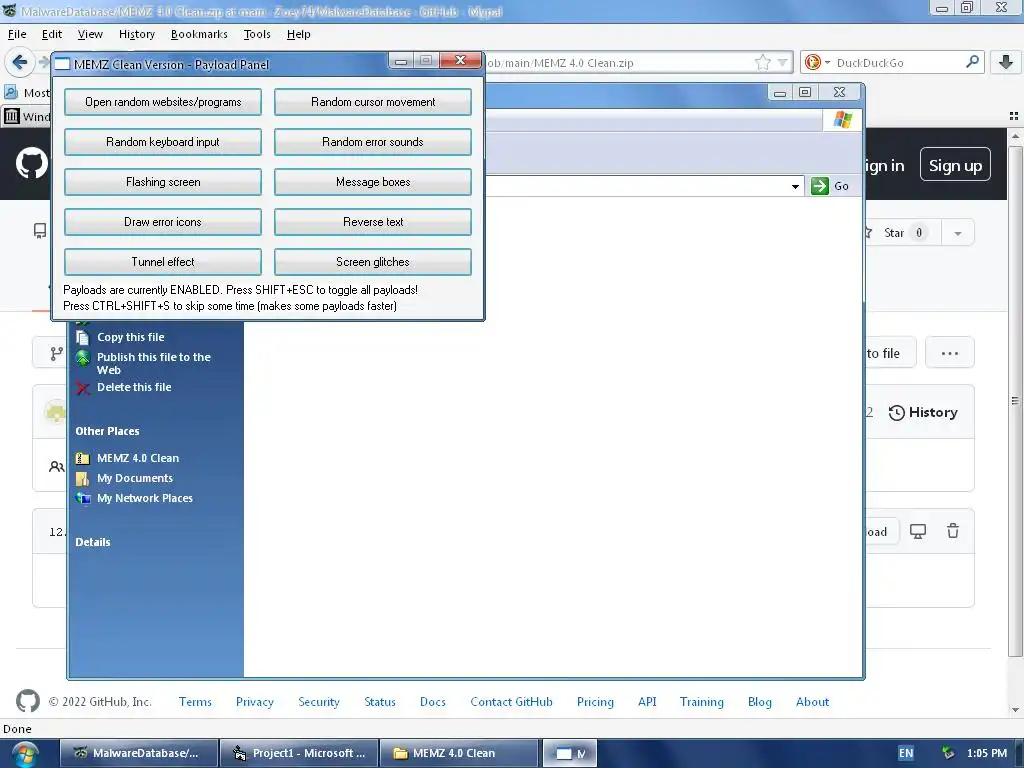Click the browser page vertical scrollbar
Viewport: 1024px width, 768px height.
1015,400
